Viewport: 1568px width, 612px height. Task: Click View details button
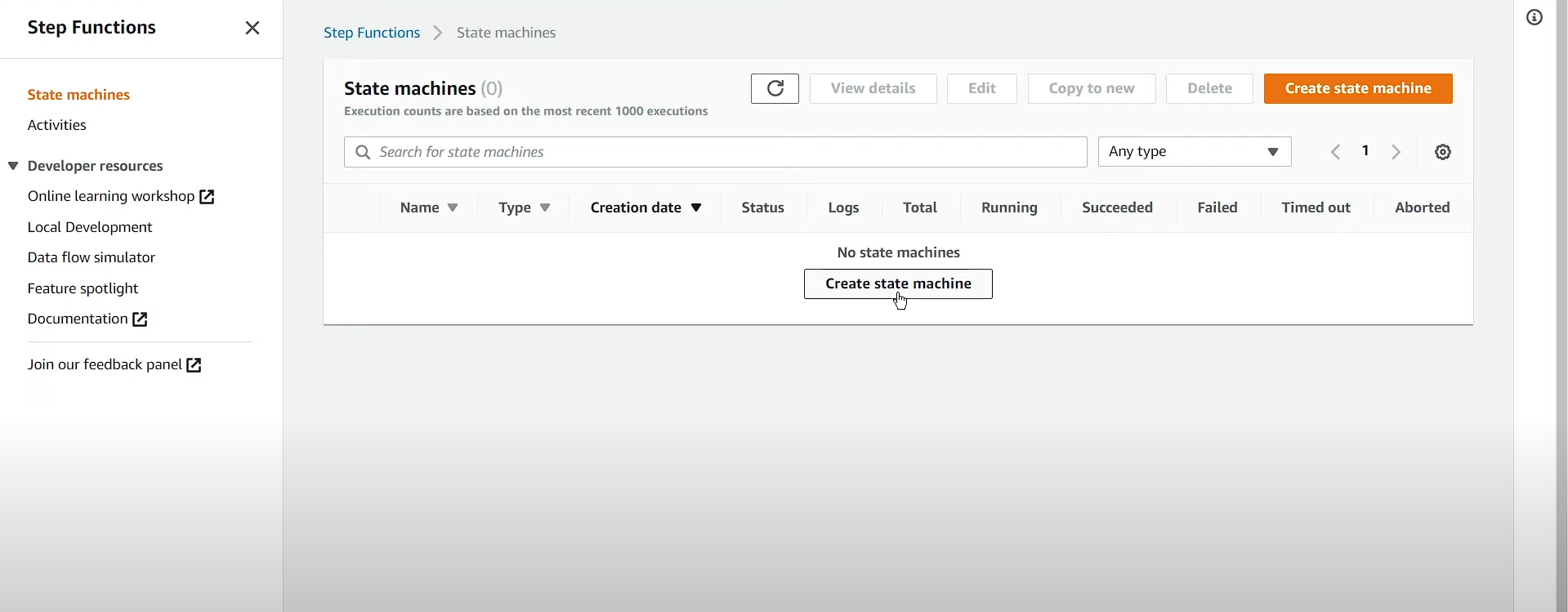pos(873,88)
